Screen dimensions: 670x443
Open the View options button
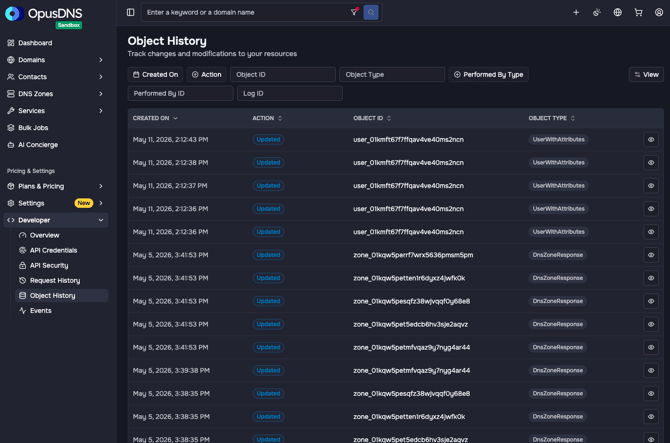[646, 74]
